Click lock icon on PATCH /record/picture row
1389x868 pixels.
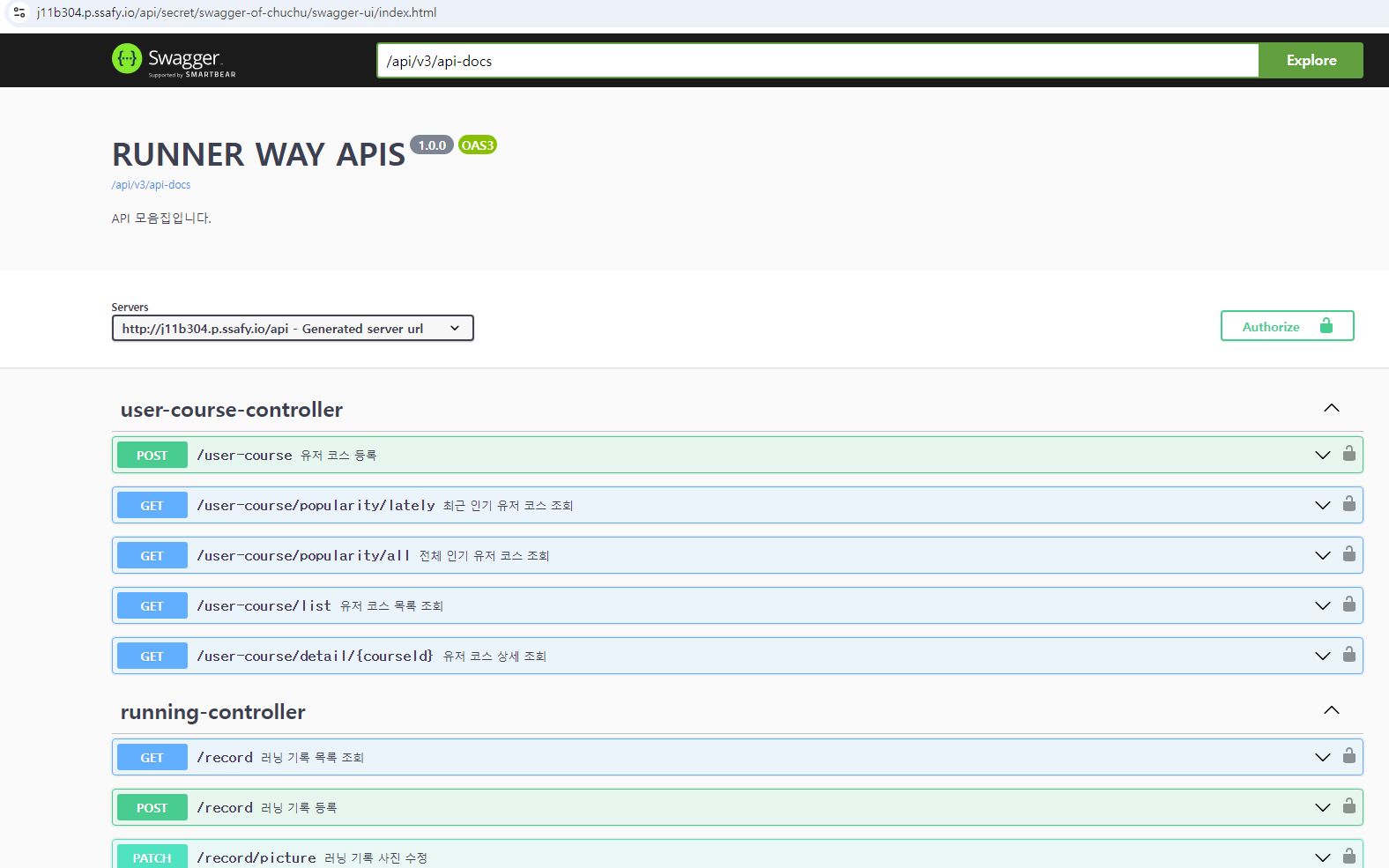pyautogui.click(x=1348, y=857)
